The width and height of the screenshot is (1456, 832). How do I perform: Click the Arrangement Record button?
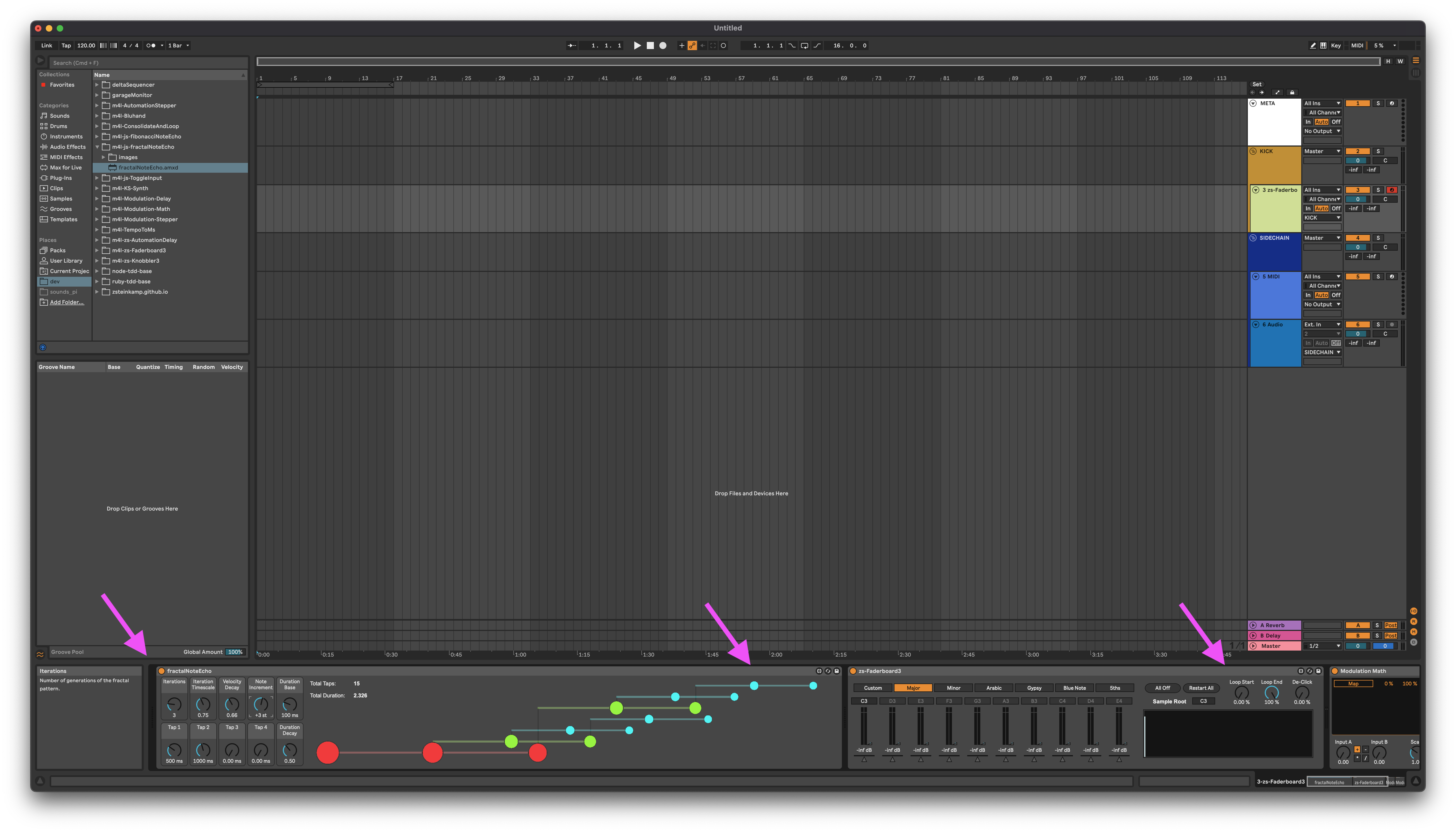663,46
